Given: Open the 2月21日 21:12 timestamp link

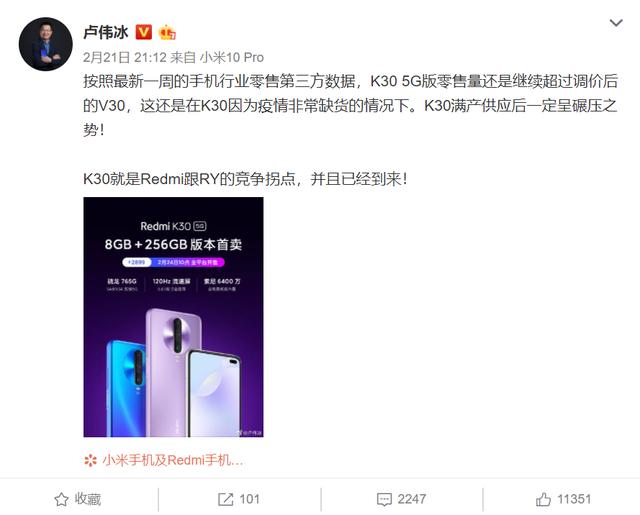Looking at the screenshot, I should tap(125, 58).
